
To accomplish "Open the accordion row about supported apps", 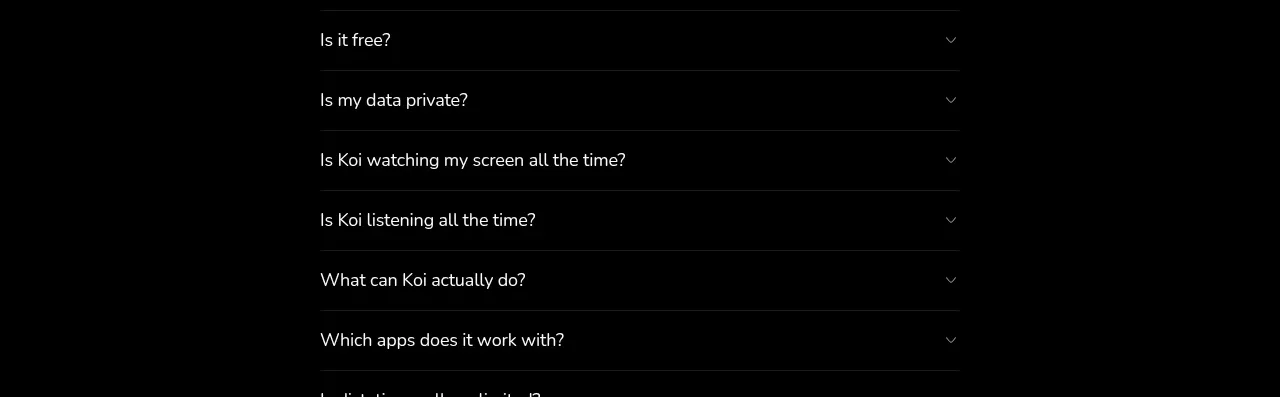I will click(640, 340).
